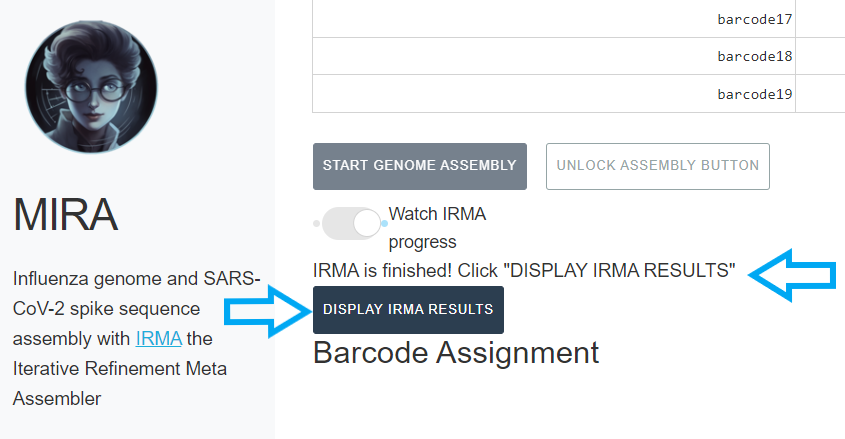The height and width of the screenshot is (439, 845).
Task: Click the empty cell right of barcode19
Action: point(820,94)
